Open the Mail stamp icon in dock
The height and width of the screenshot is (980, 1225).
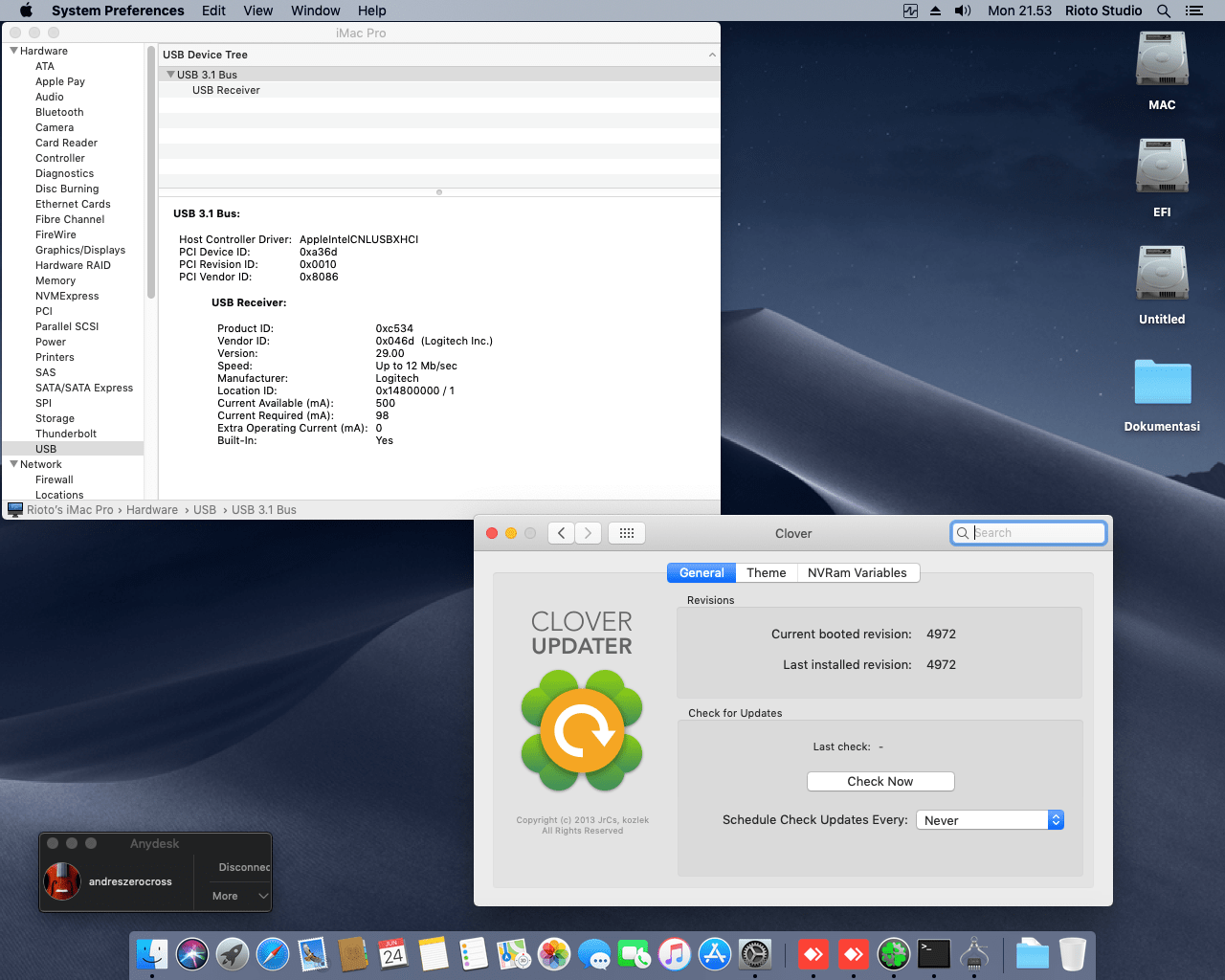coord(313,954)
